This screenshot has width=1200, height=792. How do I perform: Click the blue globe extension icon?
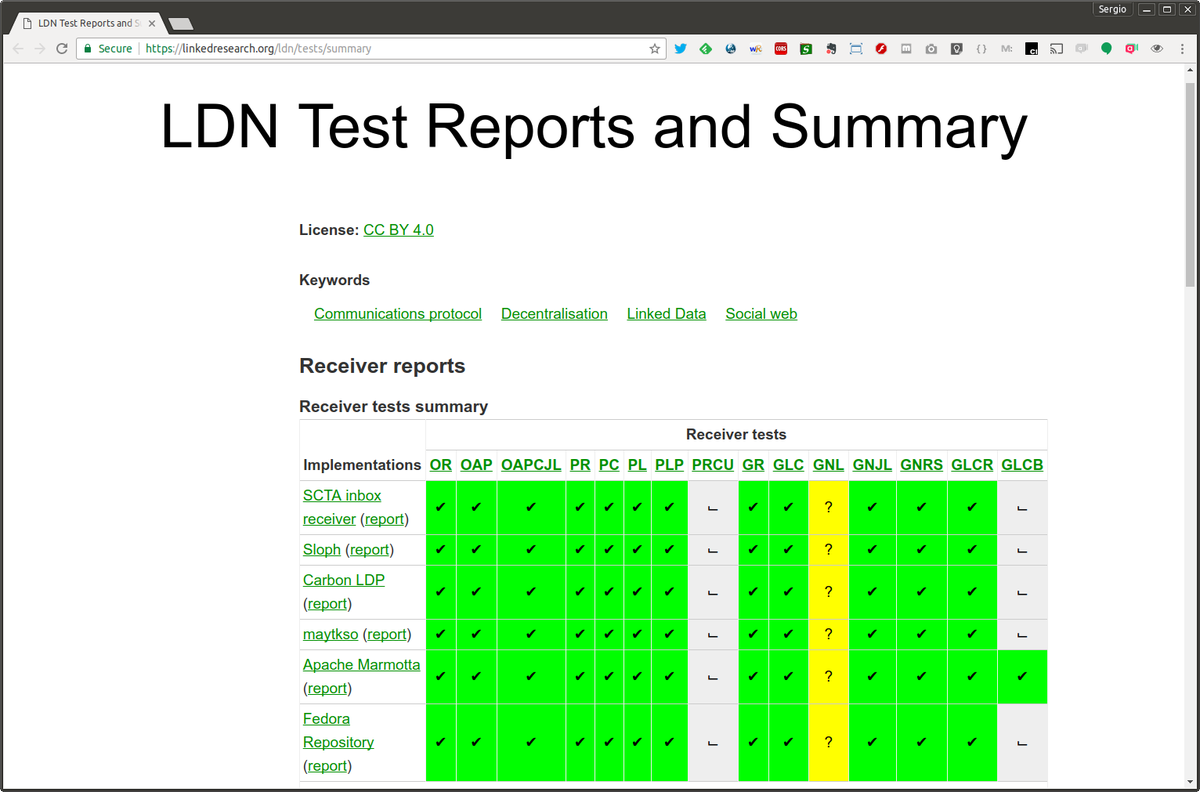point(731,48)
